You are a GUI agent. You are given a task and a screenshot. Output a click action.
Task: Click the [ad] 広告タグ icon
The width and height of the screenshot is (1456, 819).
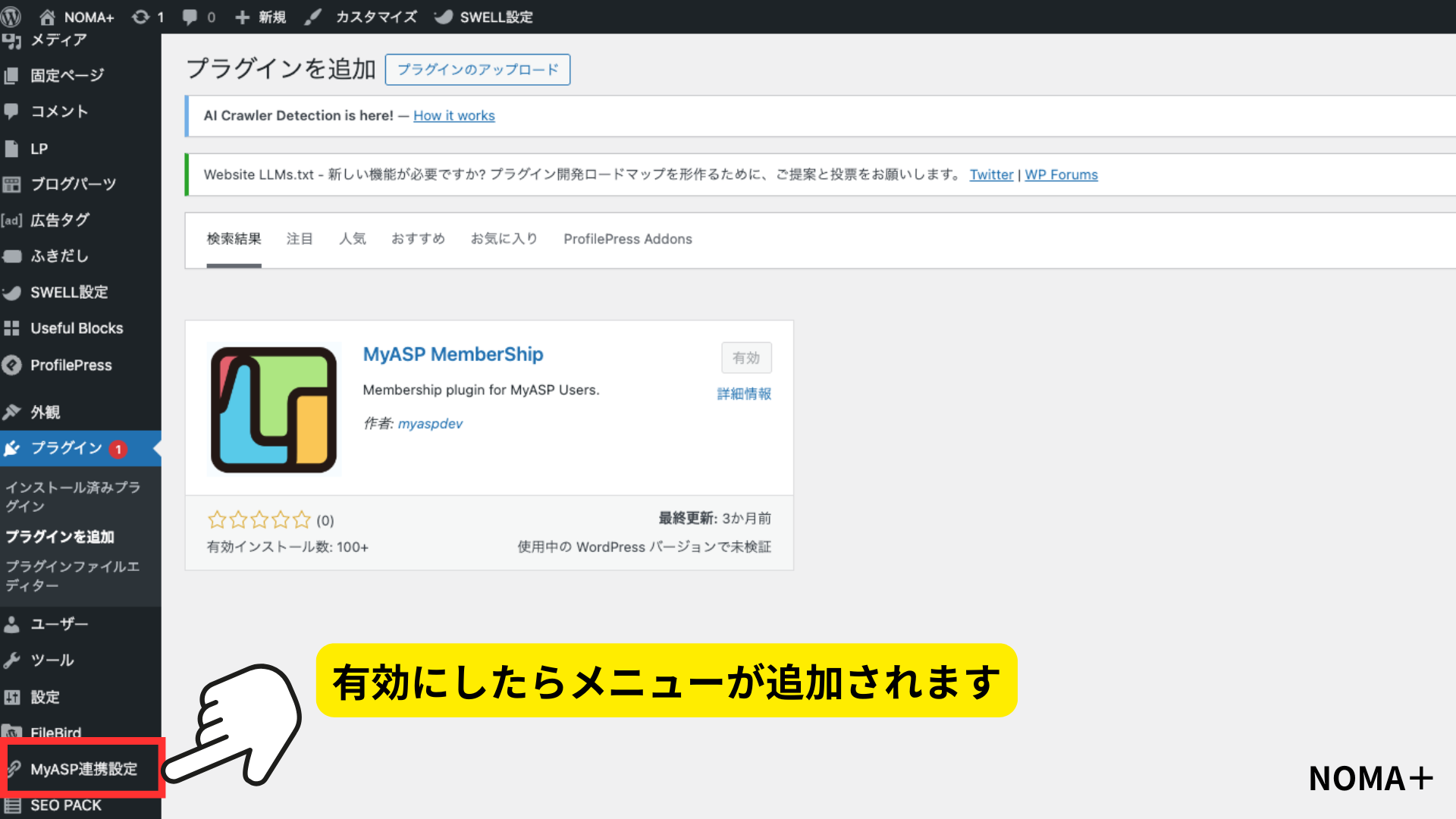[11, 220]
